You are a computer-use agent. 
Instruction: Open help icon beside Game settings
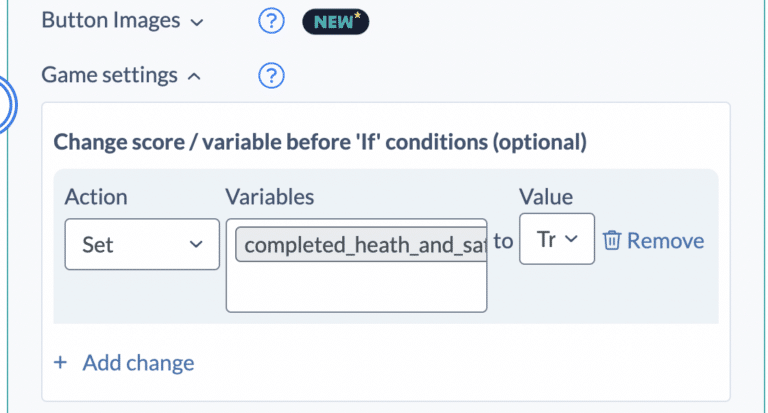[x=271, y=76]
